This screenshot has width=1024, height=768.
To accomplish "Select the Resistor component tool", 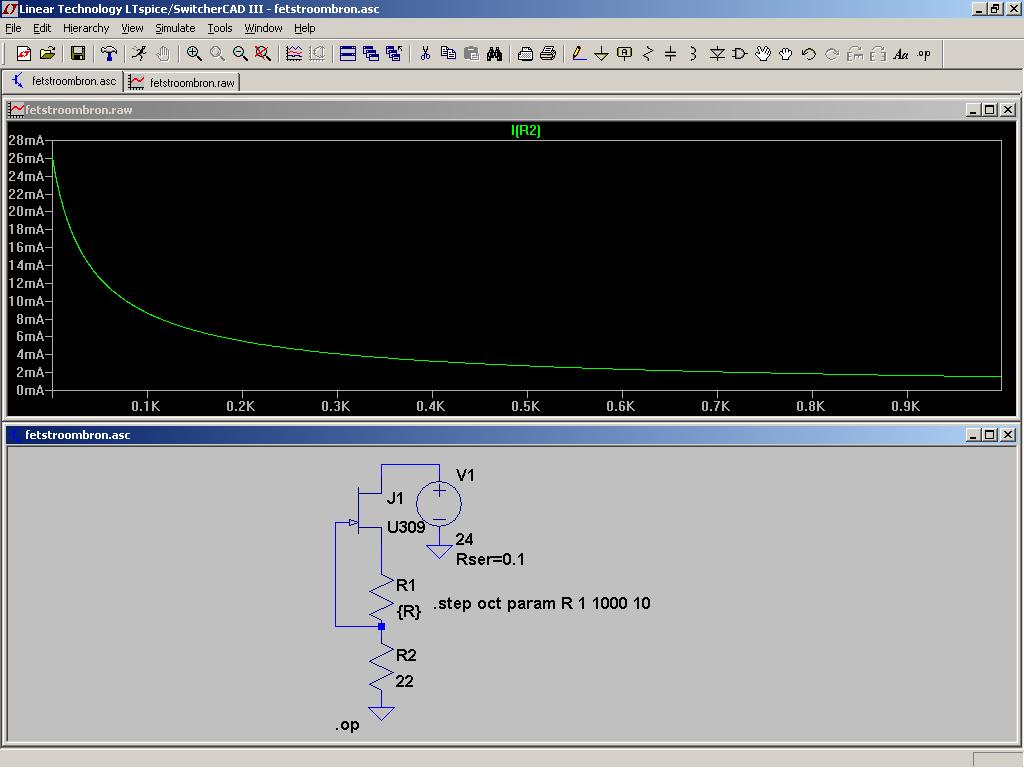I will coord(647,54).
